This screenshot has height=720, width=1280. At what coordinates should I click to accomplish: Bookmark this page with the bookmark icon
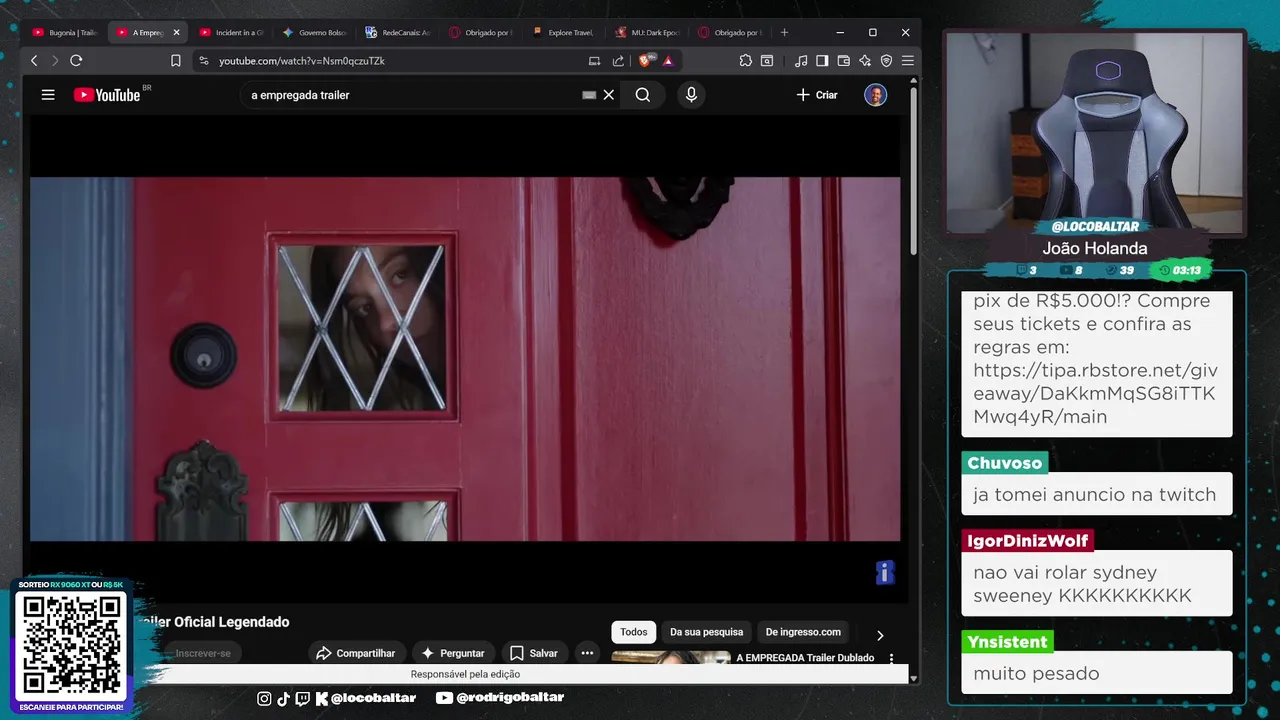coord(176,61)
